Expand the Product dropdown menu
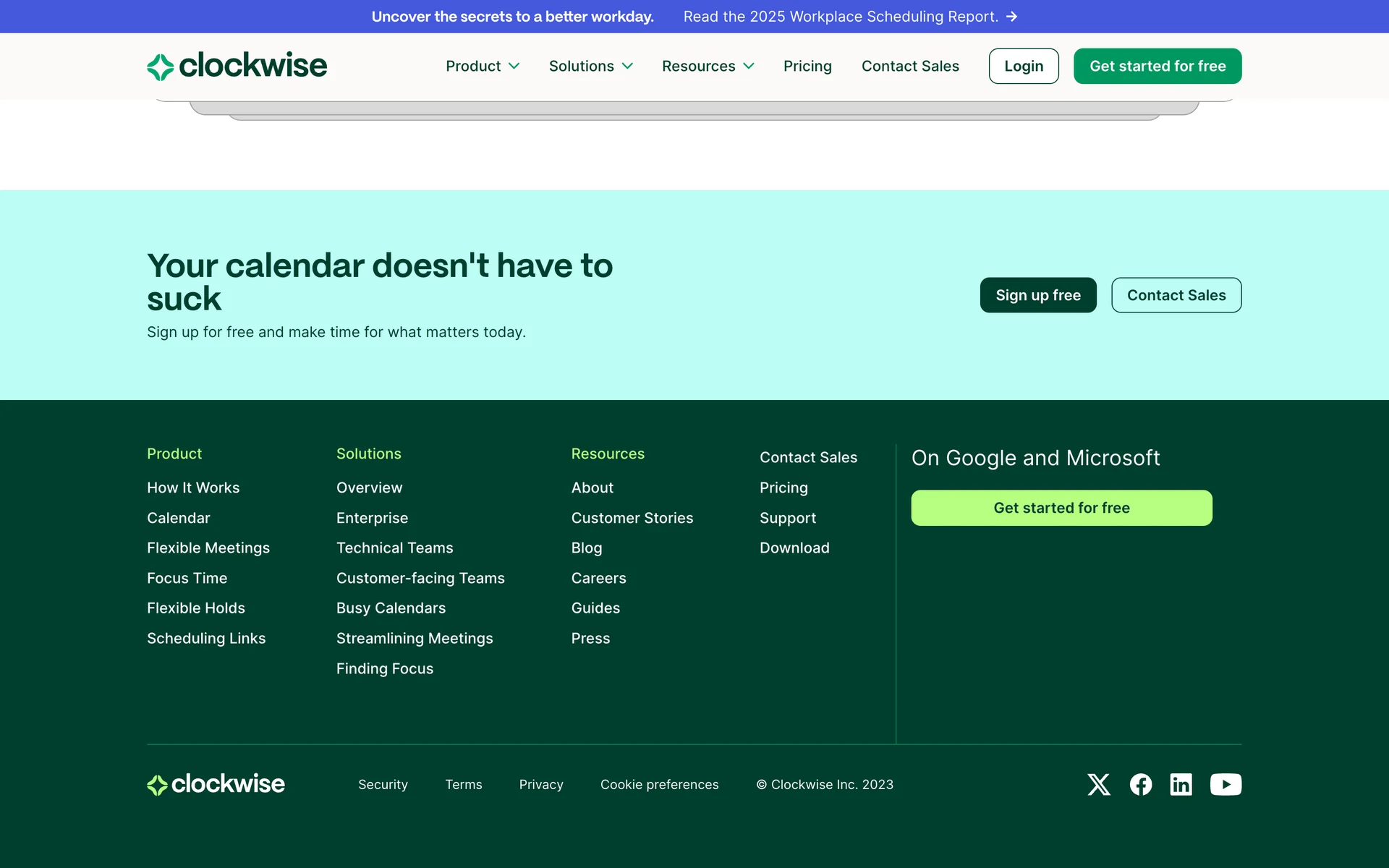The image size is (1389, 868). click(483, 66)
